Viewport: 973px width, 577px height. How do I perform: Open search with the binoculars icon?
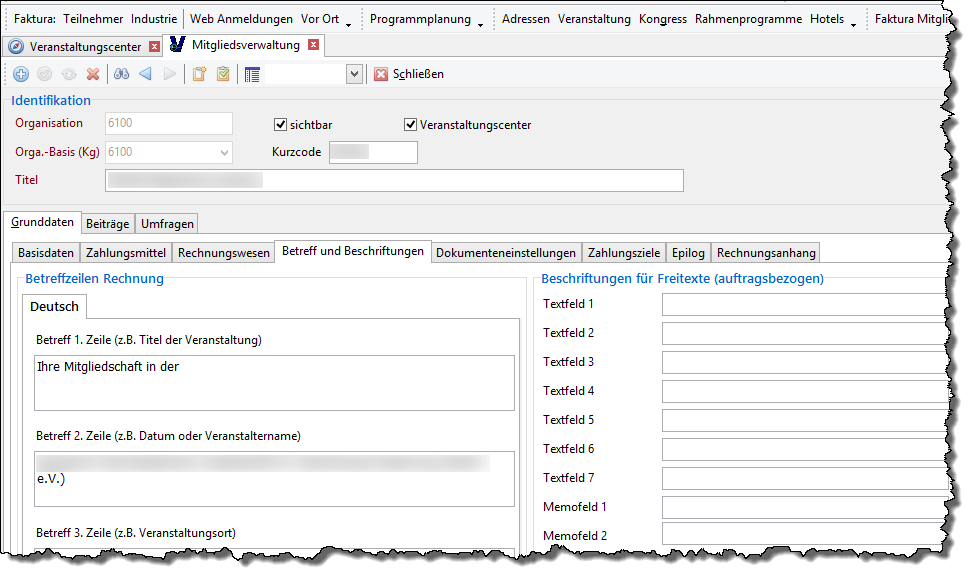pos(121,74)
